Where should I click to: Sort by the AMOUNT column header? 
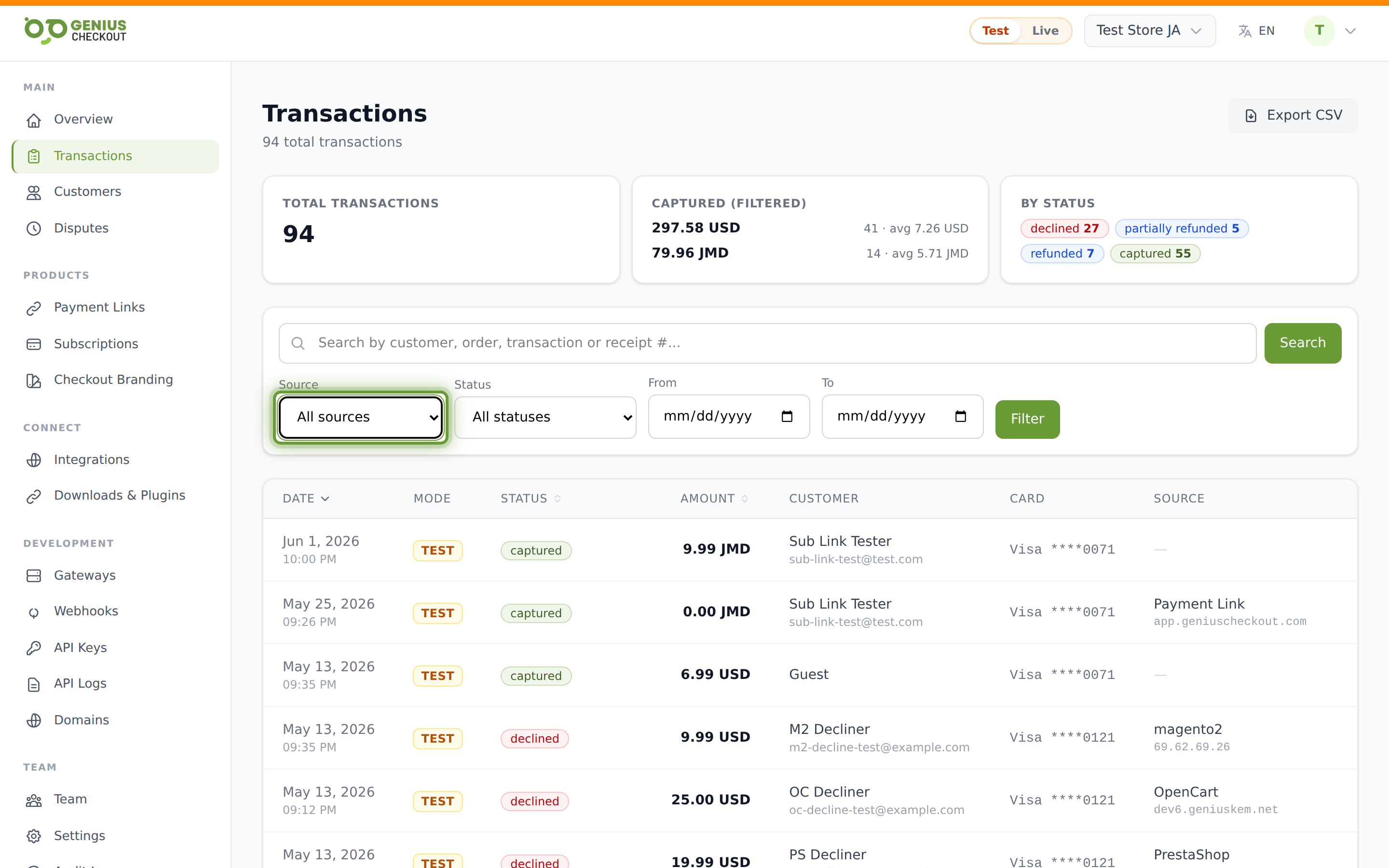(x=714, y=498)
